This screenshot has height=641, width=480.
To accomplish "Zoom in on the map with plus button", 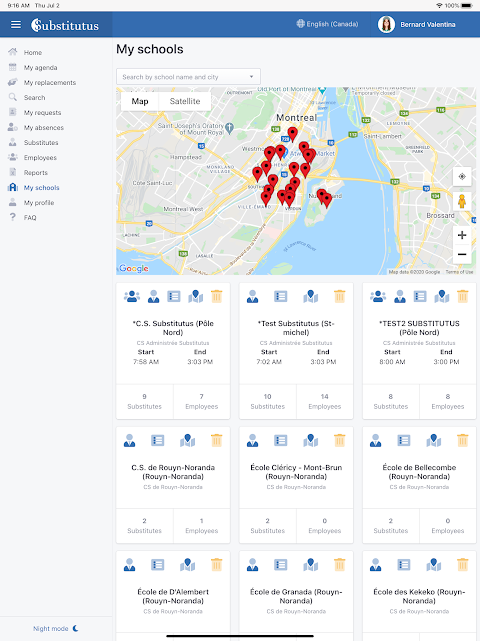I will pyautogui.click(x=462, y=235).
